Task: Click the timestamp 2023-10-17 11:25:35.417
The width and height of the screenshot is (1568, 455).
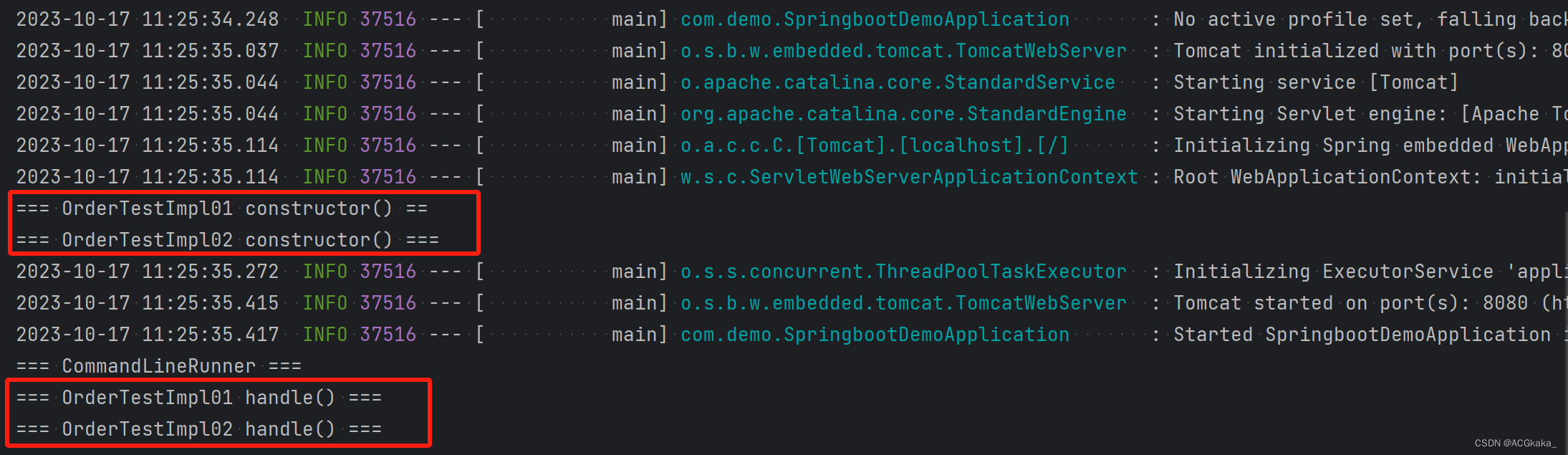Action: 148,335
